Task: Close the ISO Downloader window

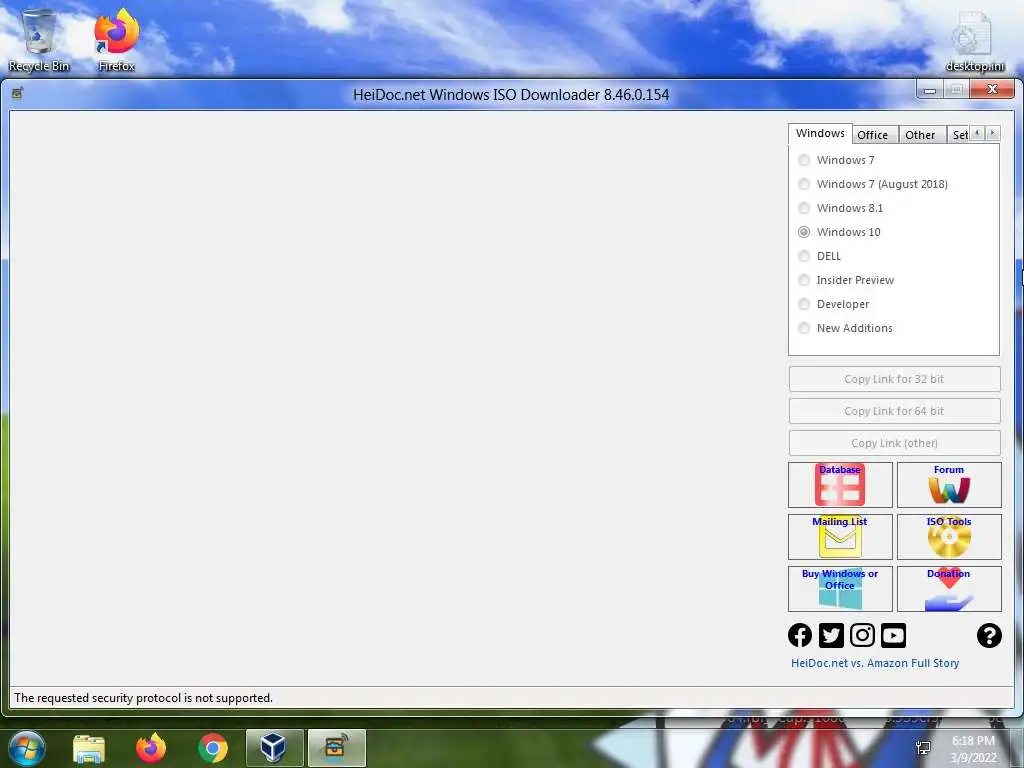Action: 992,89
